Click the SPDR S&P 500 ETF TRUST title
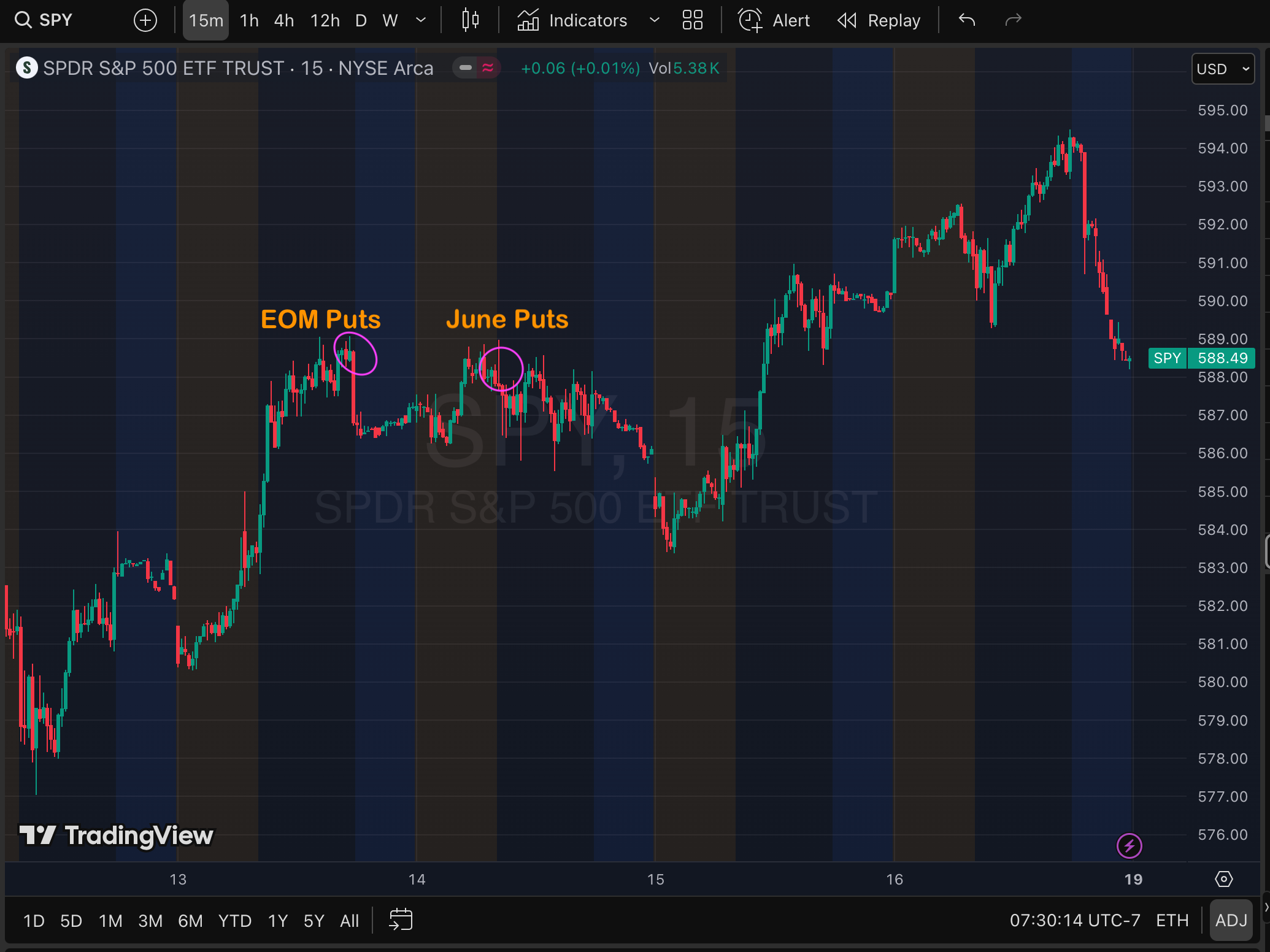The height and width of the screenshot is (952, 1270). pos(164,68)
